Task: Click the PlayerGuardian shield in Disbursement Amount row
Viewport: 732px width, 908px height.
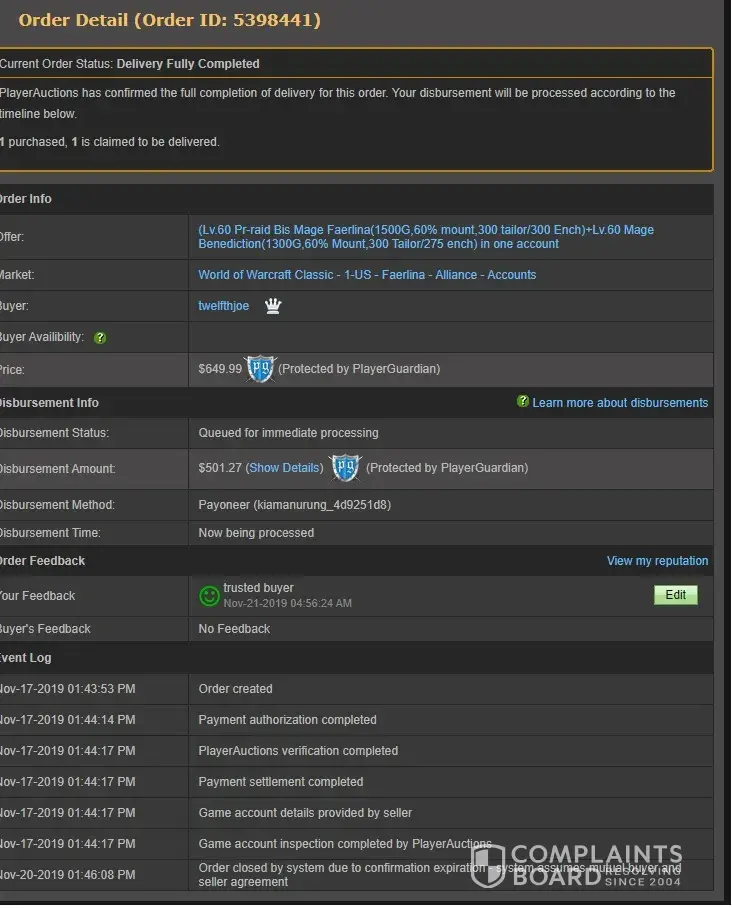Action: click(x=344, y=467)
